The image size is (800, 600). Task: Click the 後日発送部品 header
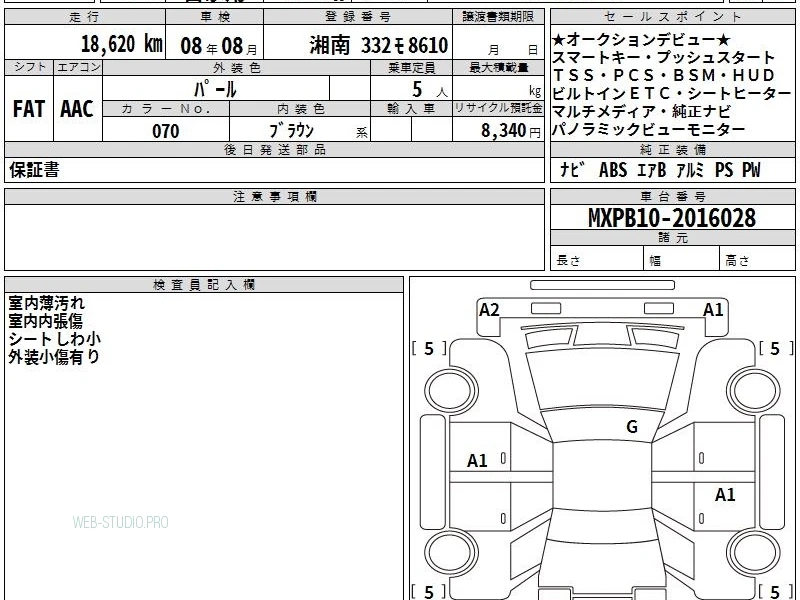tap(274, 149)
